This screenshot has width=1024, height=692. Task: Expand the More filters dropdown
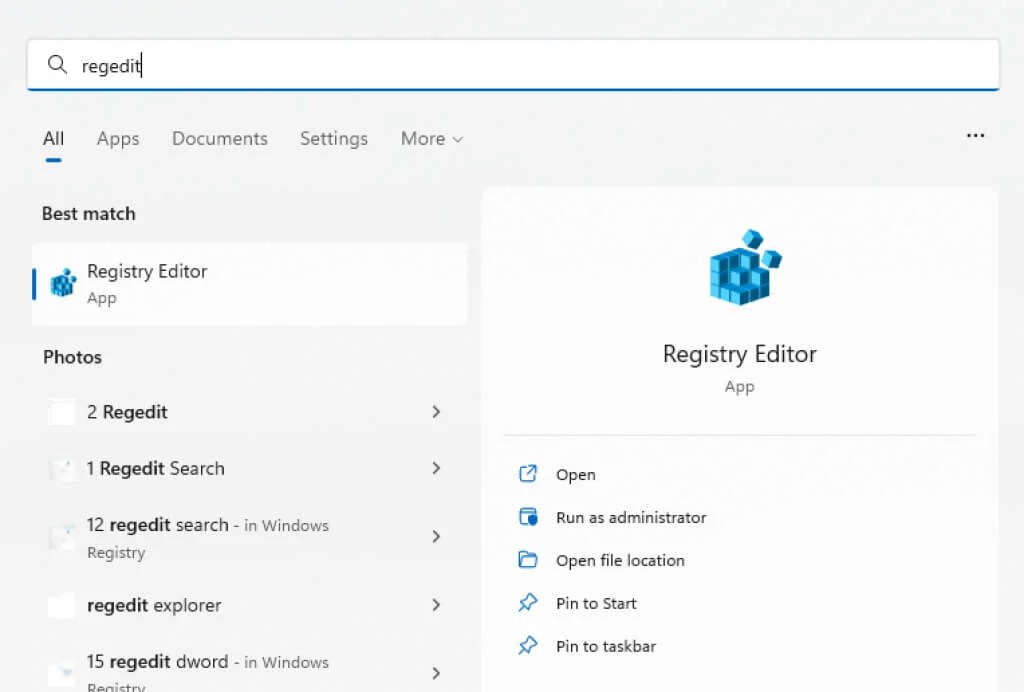[430, 139]
